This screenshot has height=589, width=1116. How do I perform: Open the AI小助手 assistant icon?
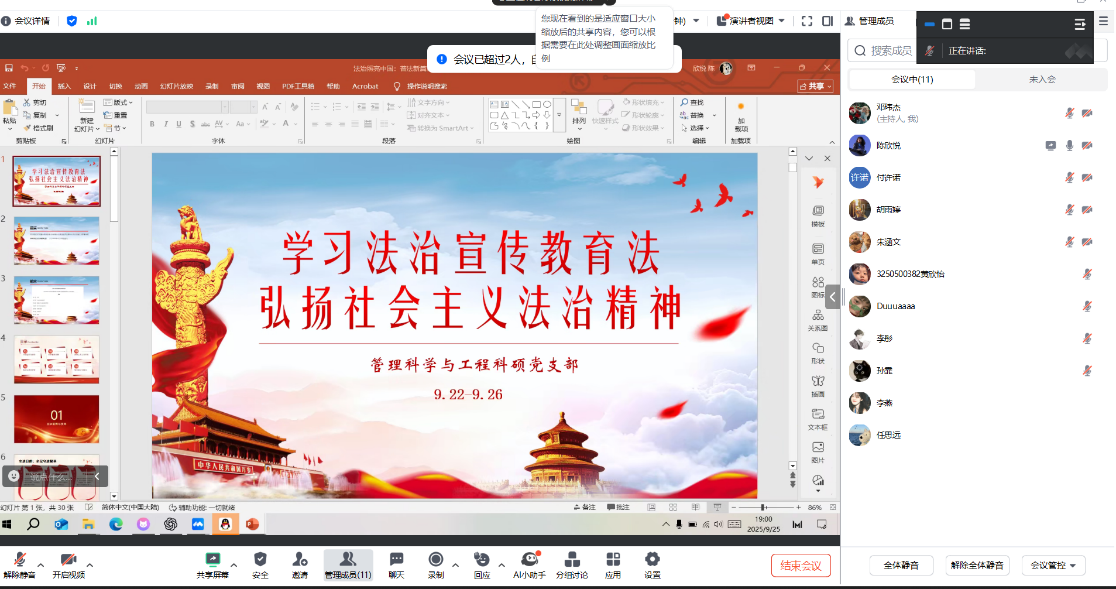[x=529, y=560]
